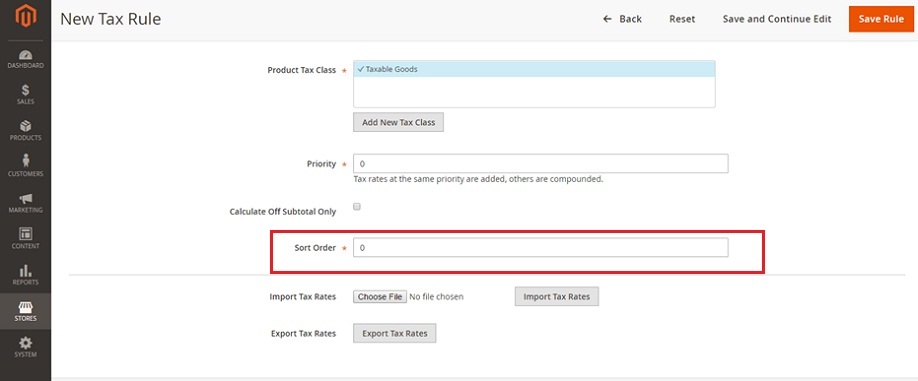Click the Magento logo icon
This screenshot has height=381, width=918.
25,16
